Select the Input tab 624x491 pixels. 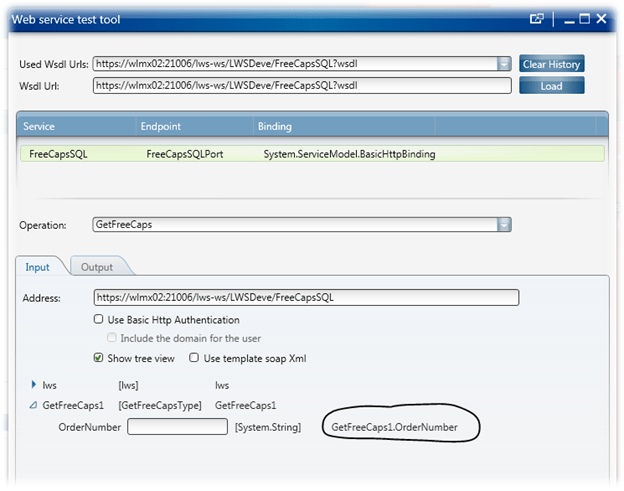(x=38, y=267)
